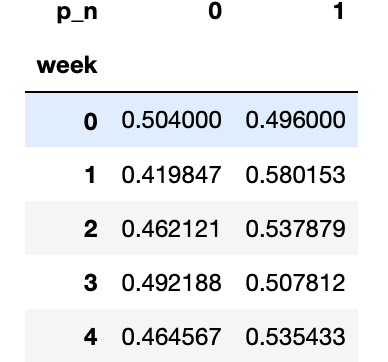Click the value 0.507812
The height and width of the screenshot is (362, 388).
pos(295,283)
